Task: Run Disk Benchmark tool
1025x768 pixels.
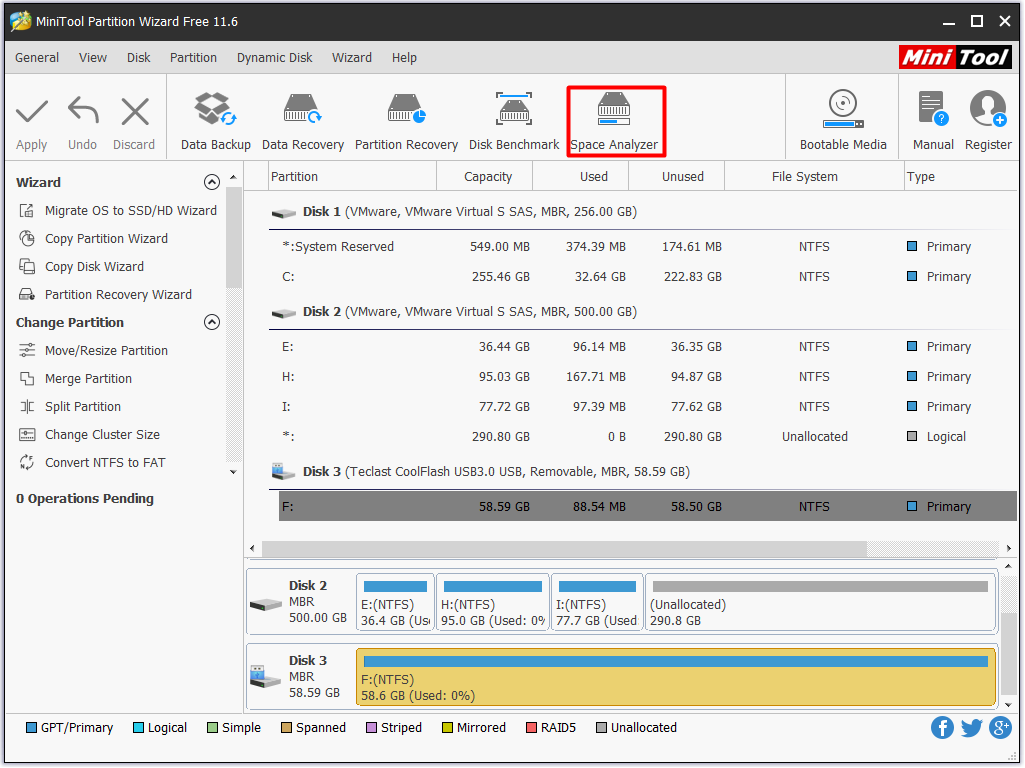Action: (x=514, y=121)
